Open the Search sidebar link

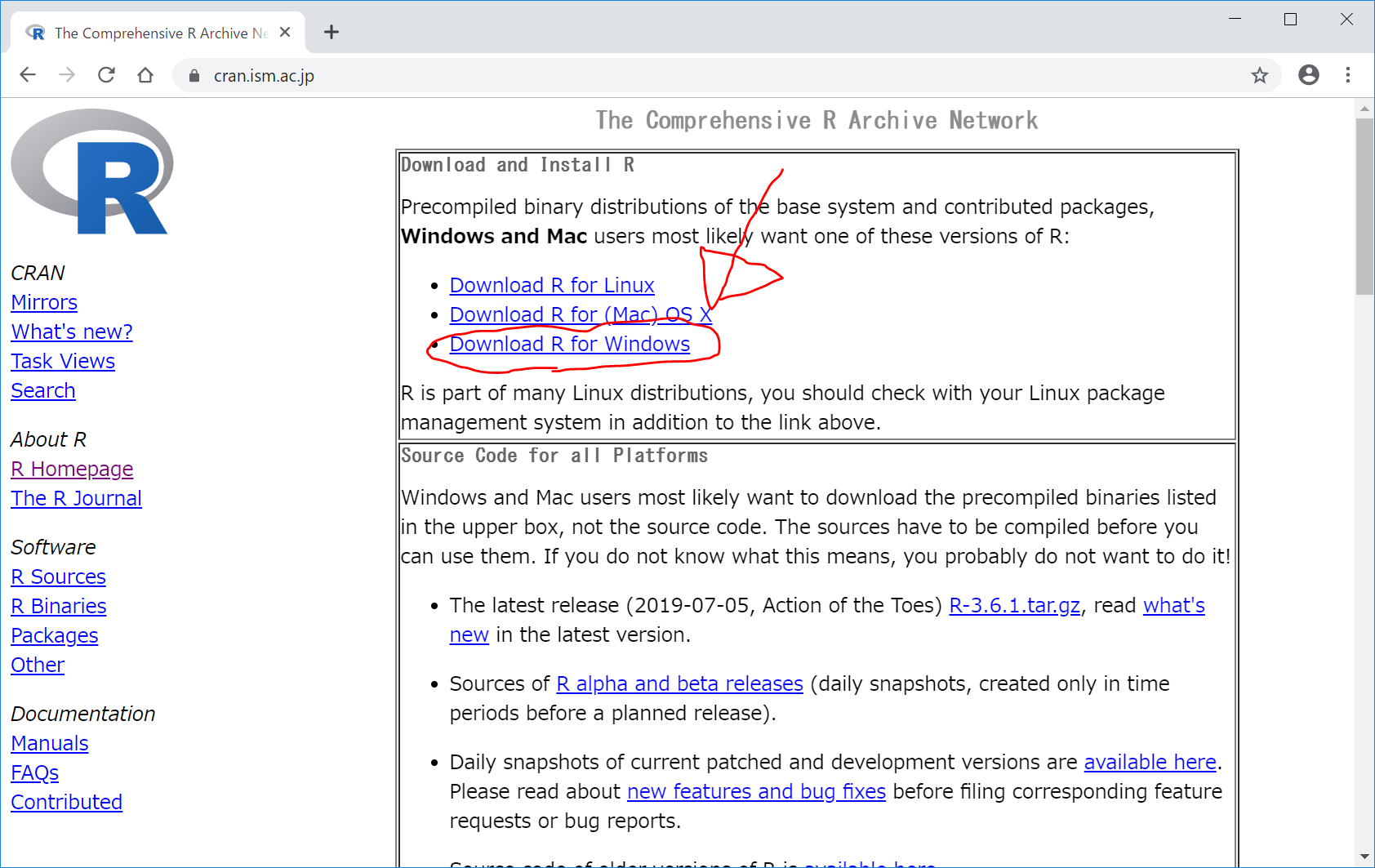[43, 390]
